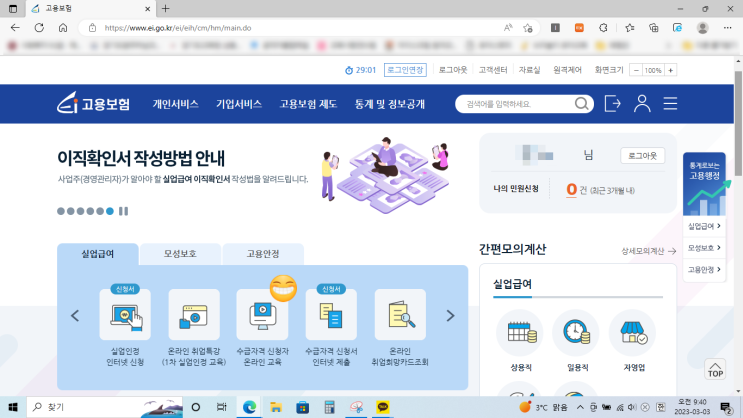Select 상용직 calculation icon

tap(520, 333)
